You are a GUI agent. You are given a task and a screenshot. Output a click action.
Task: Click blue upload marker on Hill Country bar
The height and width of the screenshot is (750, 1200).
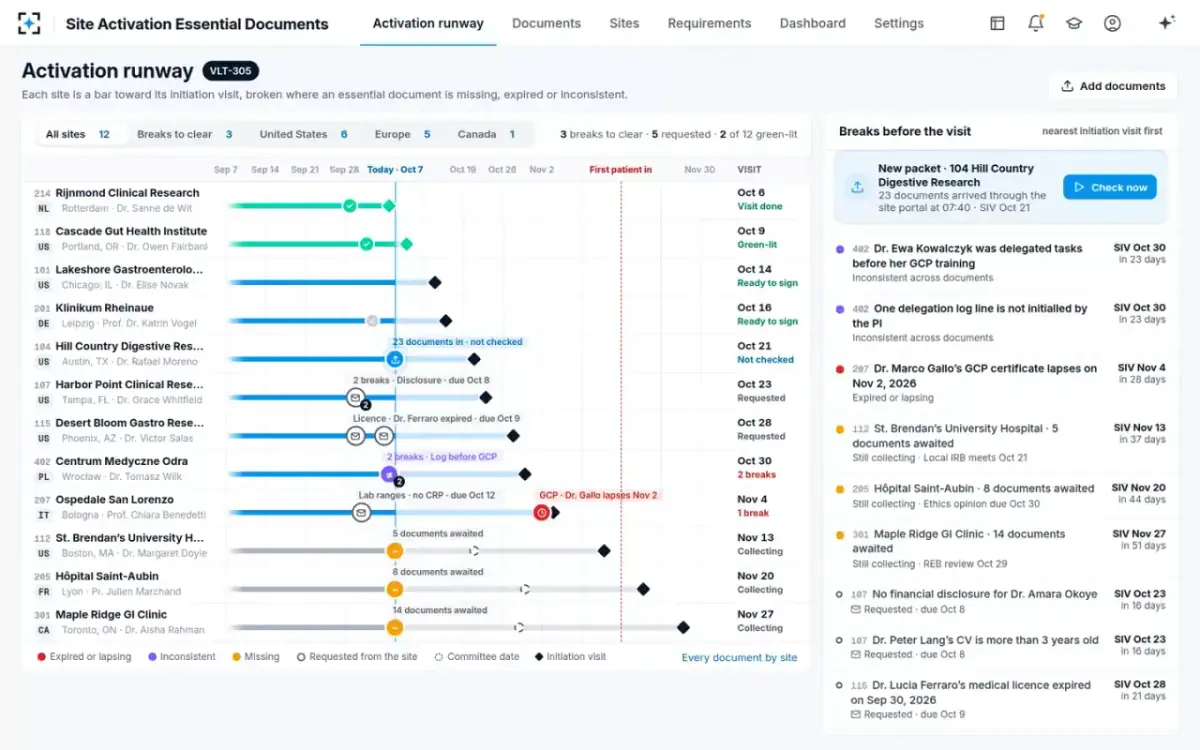click(x=395, y=359)
